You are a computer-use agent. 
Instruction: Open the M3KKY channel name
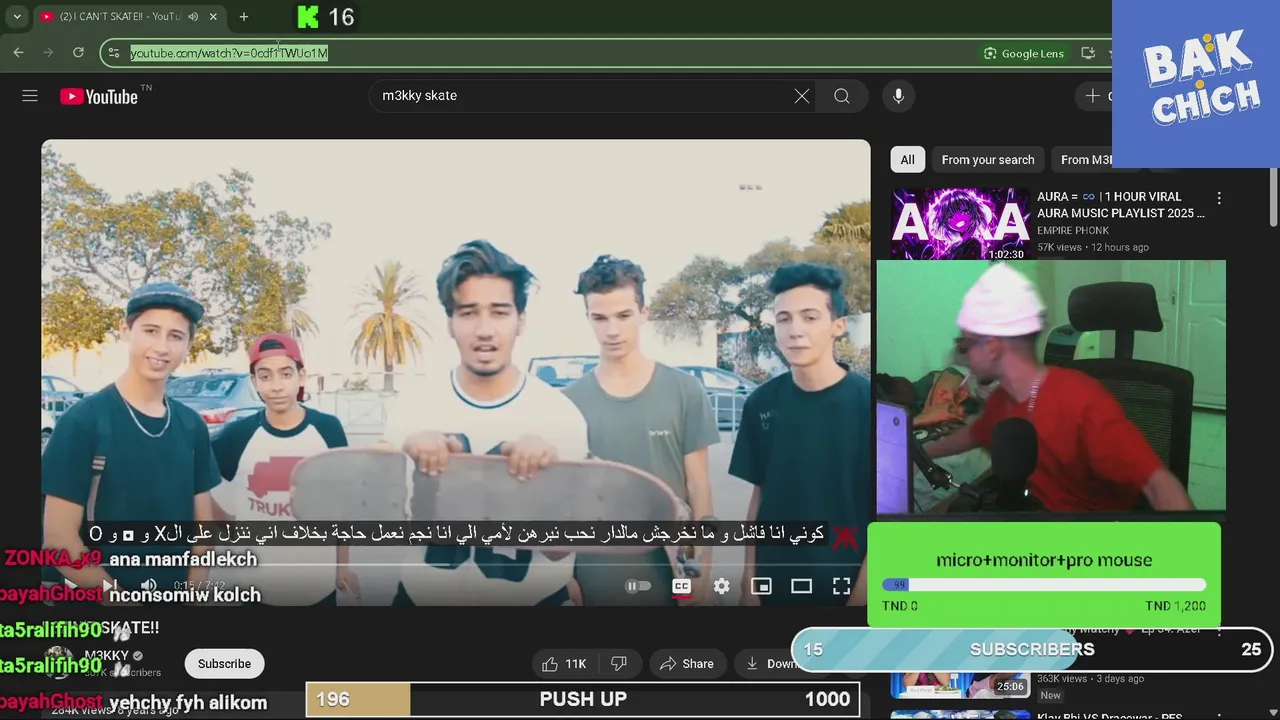pos(107,656)
